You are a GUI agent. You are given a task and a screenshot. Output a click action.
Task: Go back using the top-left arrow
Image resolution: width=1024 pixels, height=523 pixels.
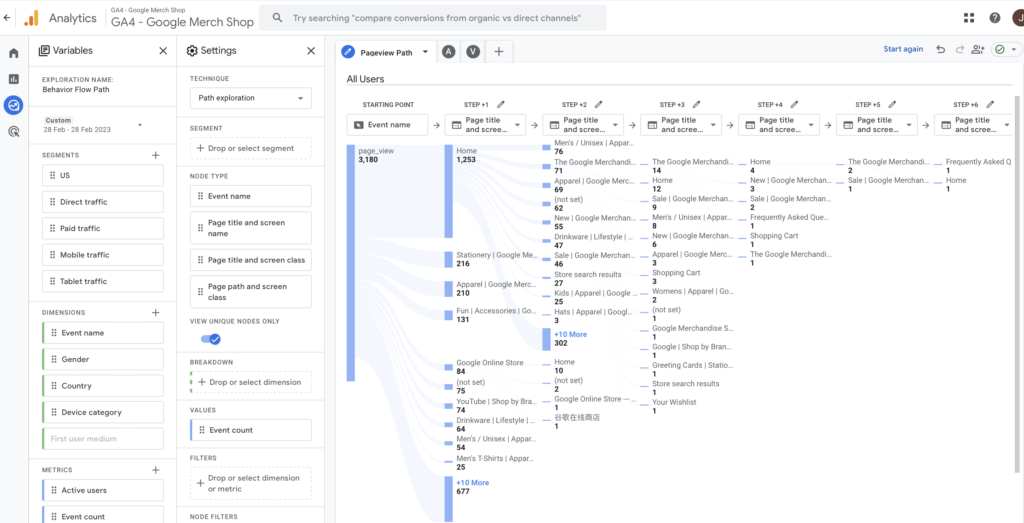(7, 18)
